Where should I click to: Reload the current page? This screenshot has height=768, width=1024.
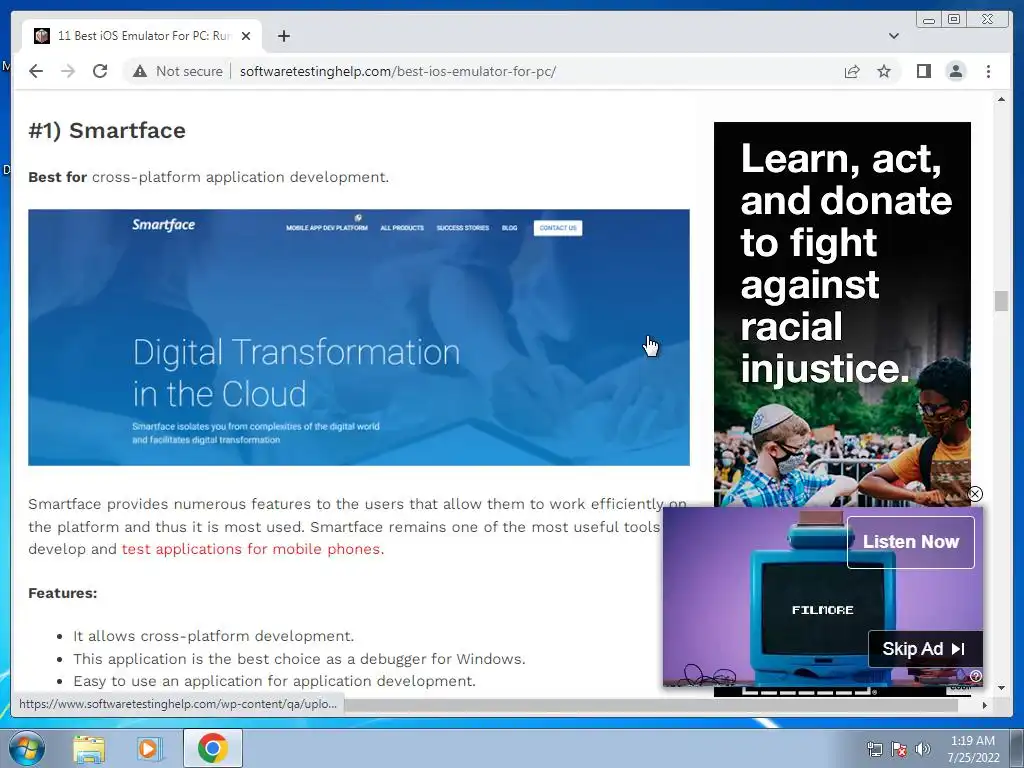click(100, 71)
